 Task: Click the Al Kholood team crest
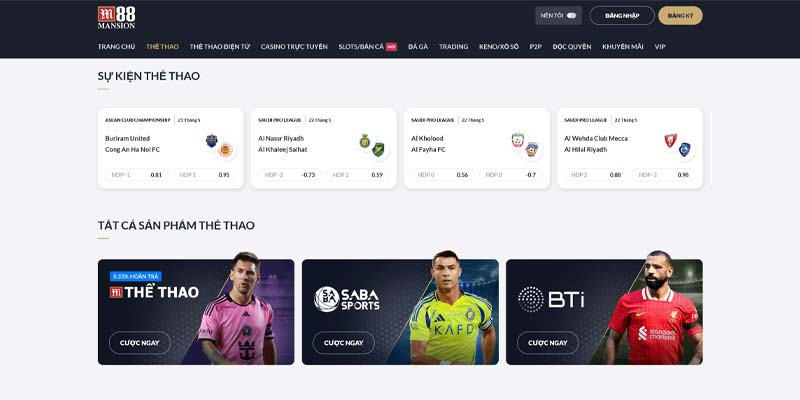pos(518,140)
